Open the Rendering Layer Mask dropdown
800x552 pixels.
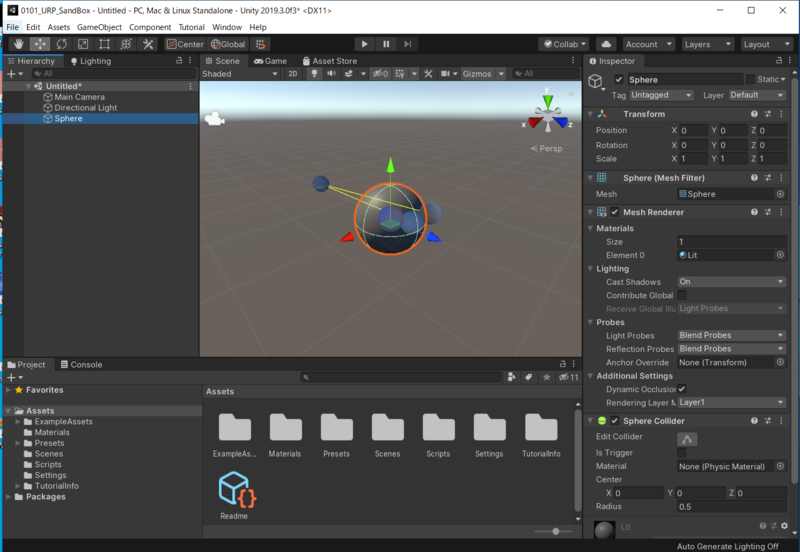(731, 403)
